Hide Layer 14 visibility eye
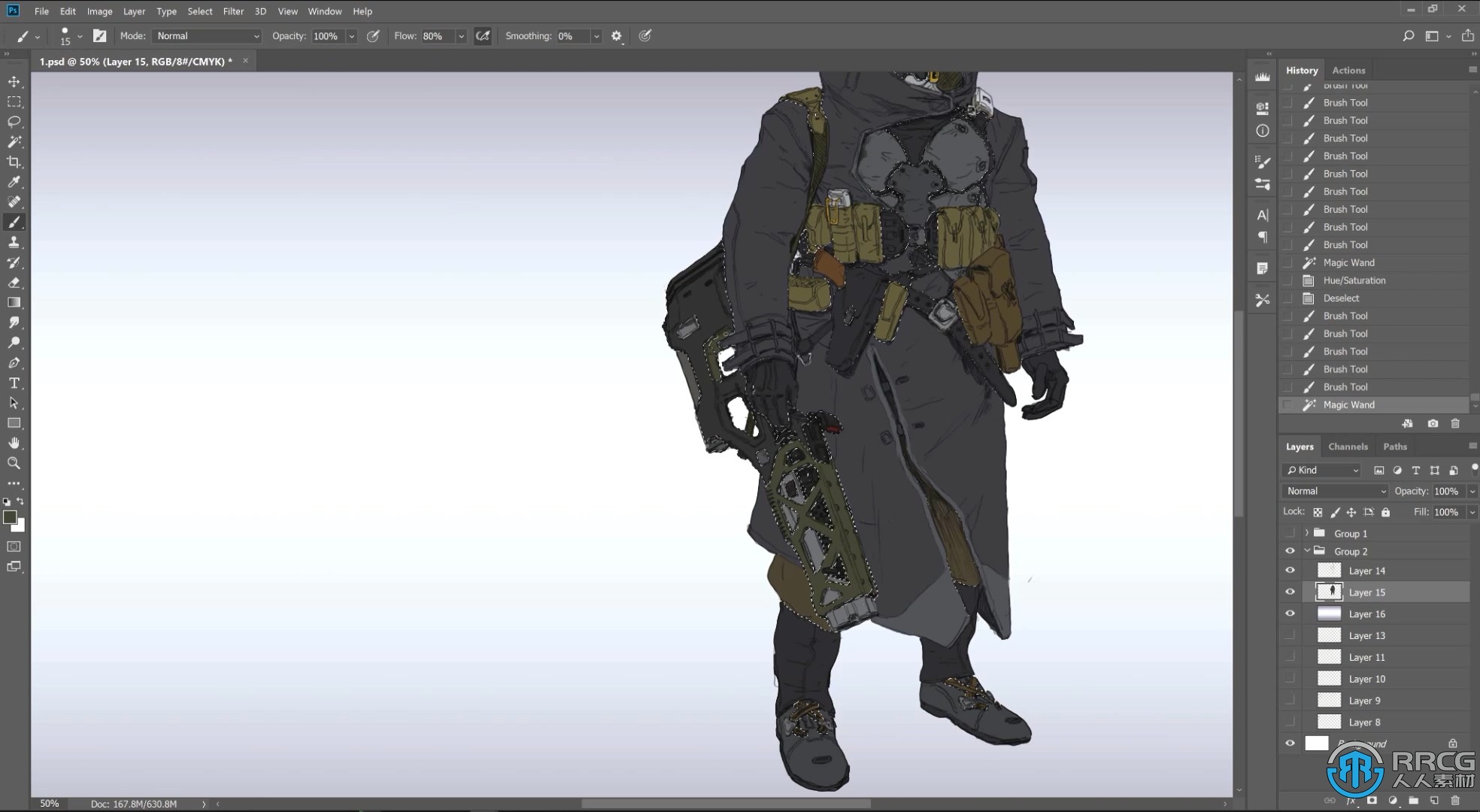 [1290, 571]
